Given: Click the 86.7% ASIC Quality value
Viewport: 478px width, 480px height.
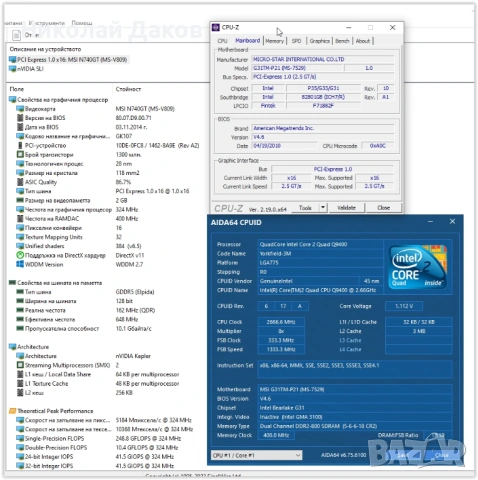Looking at the screenshot, I should click(x=123, y=182).
